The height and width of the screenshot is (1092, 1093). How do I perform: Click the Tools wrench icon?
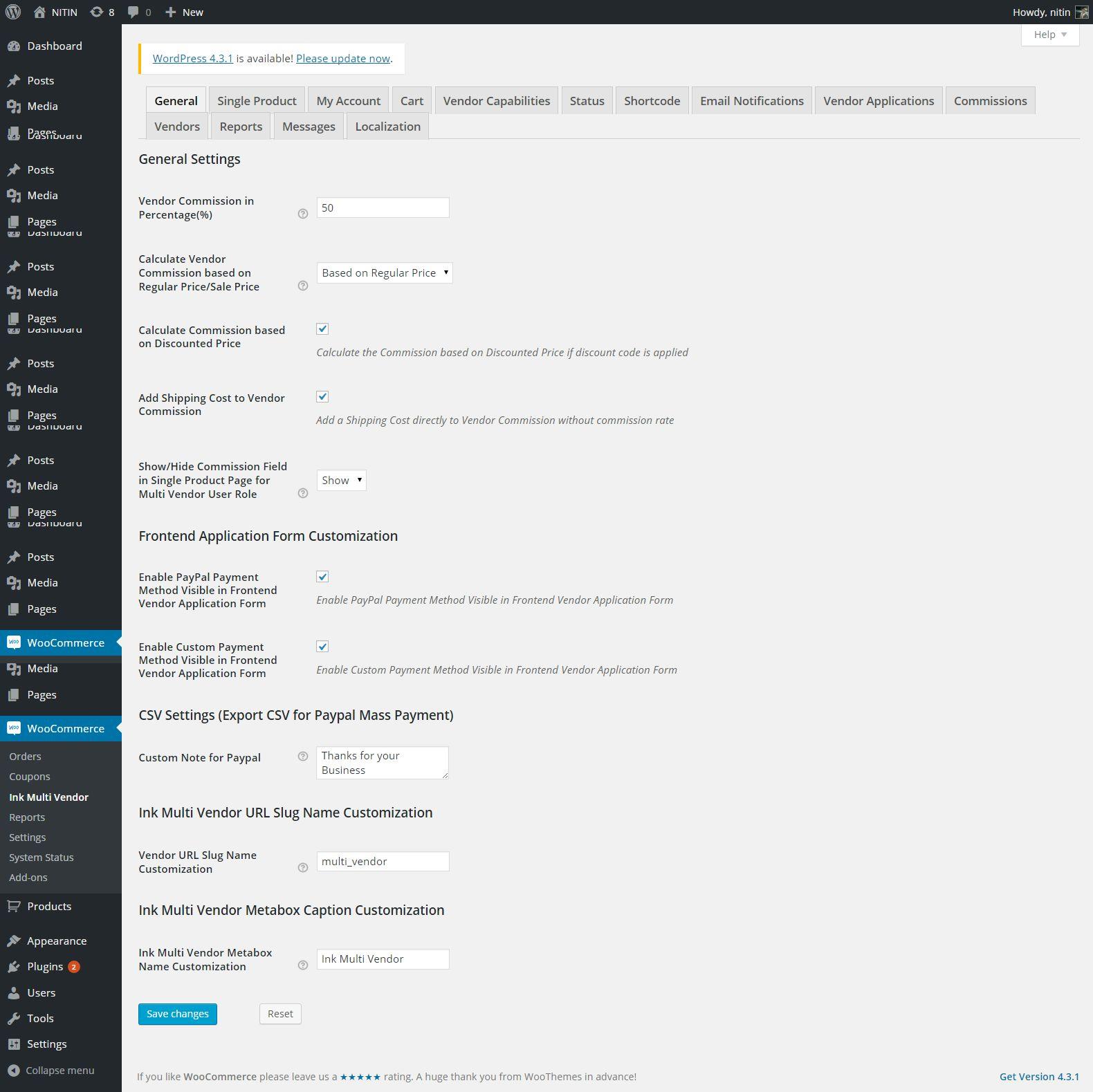pyautogui.click(x=14, y=1018)
